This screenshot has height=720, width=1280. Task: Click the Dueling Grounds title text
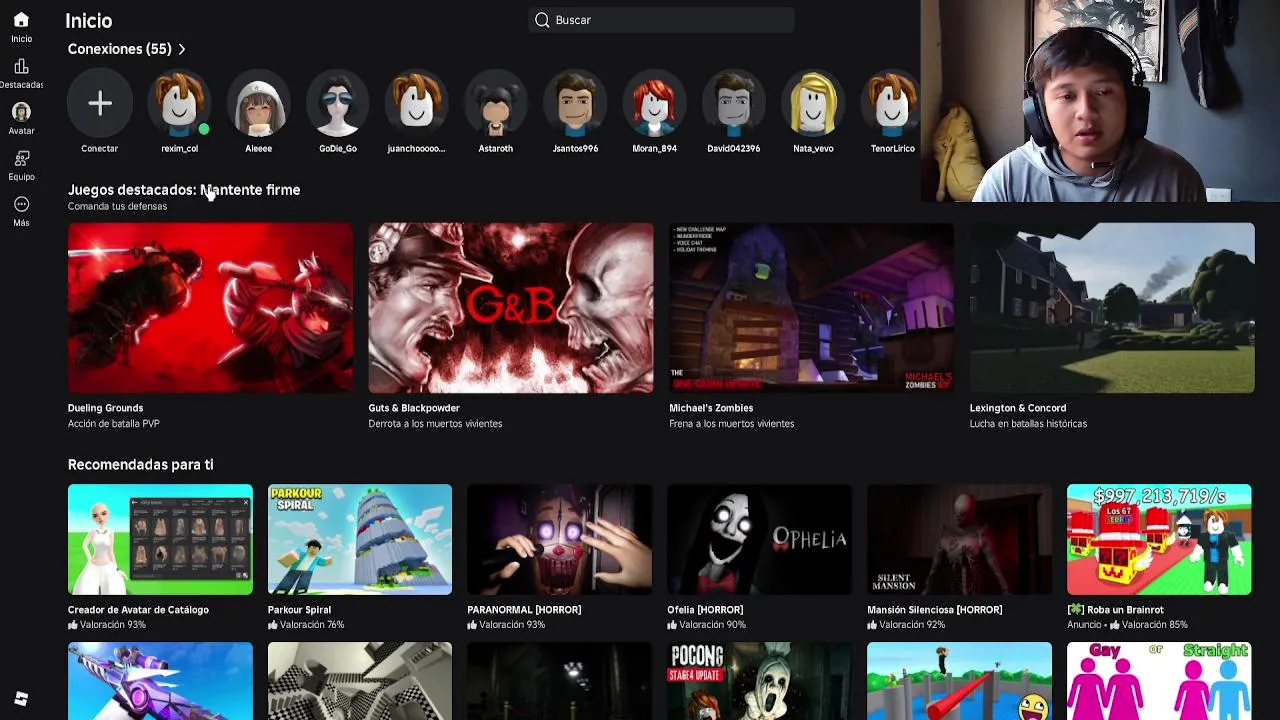point(105,408)
